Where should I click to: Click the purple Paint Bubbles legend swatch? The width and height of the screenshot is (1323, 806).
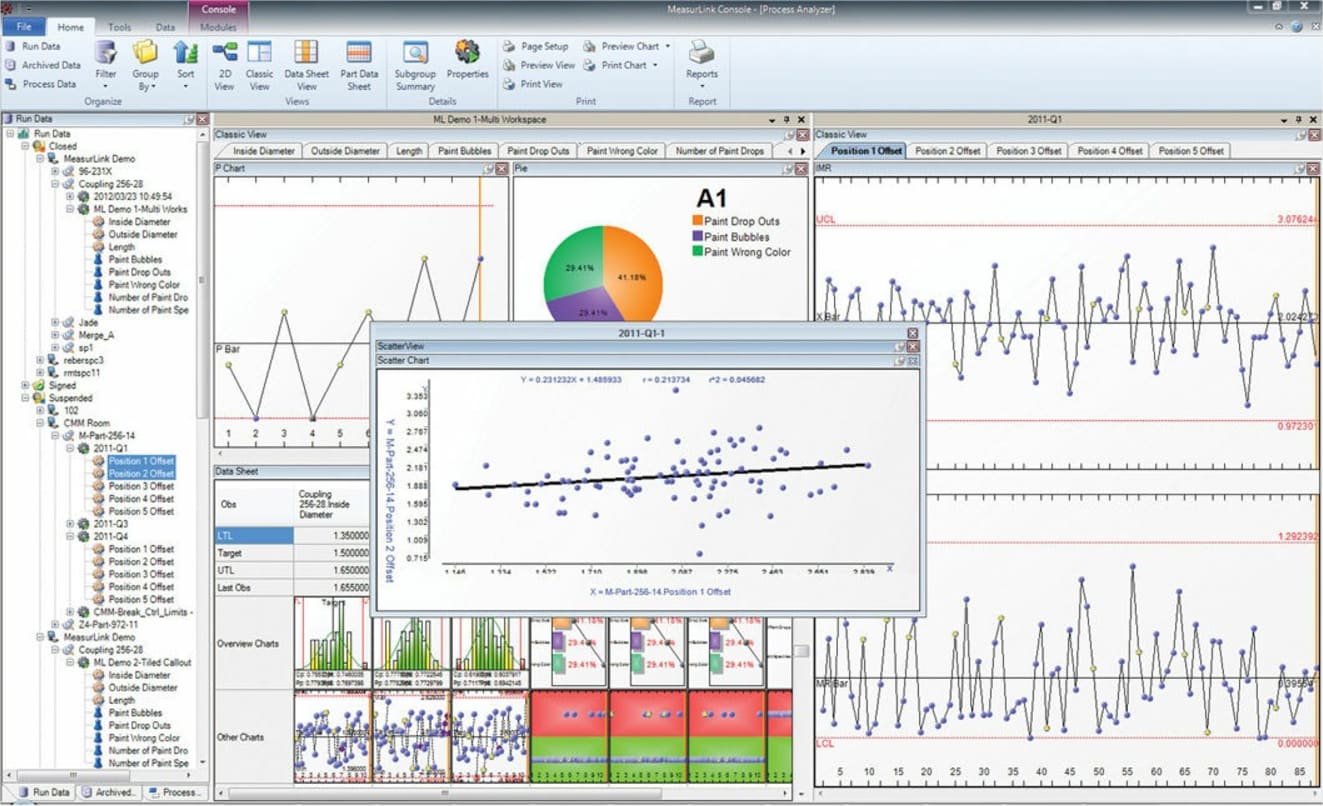[697, 237]
